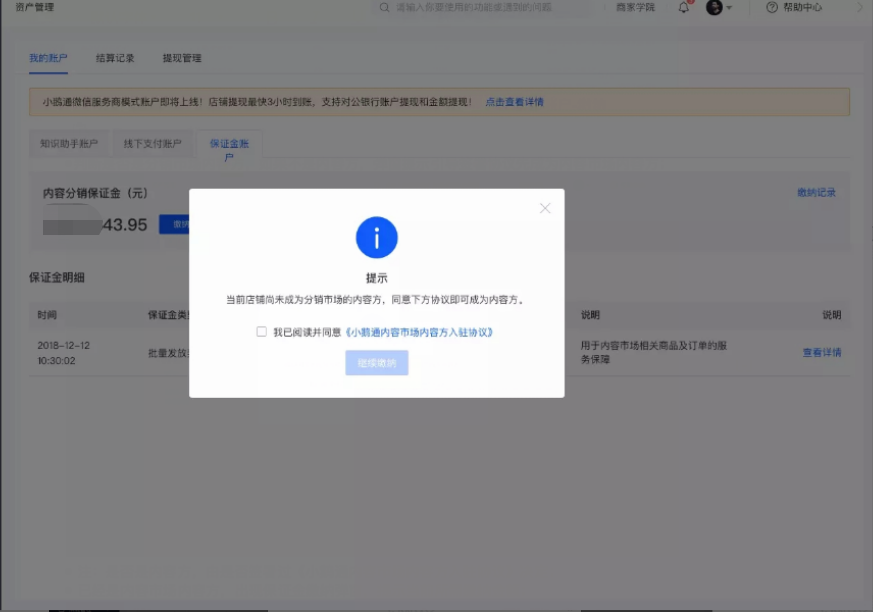
Task: Click the 2018-12-12 10:30:02 timestamp cell
Action: point(63,353)
